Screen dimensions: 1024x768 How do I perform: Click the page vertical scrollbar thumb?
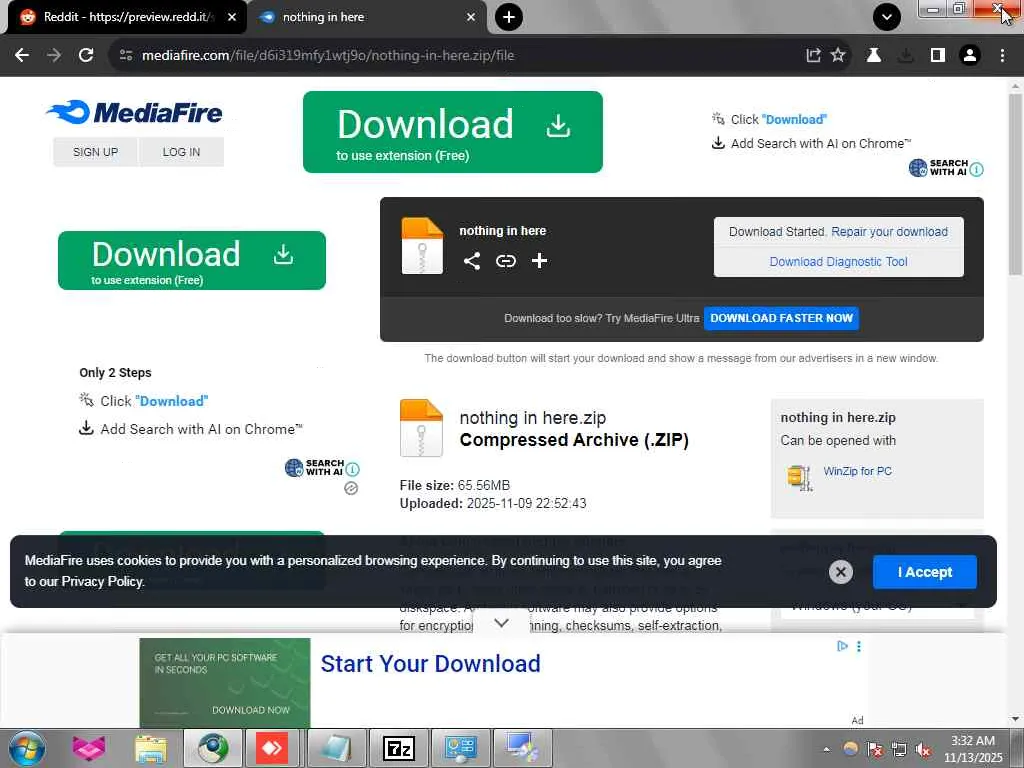coord(1015,184)
